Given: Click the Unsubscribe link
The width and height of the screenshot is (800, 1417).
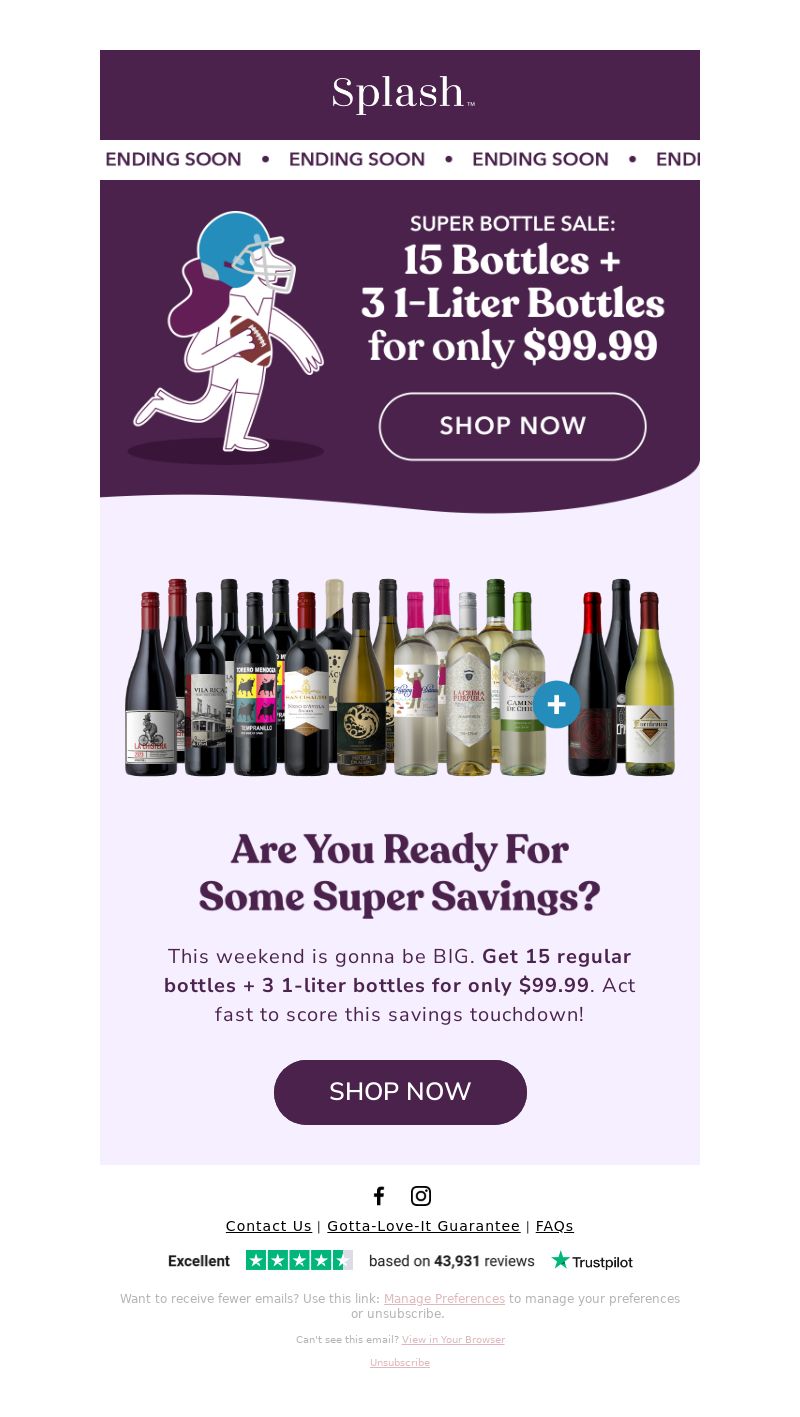Looking at the screenshot, I should (x=400, y=1363).
